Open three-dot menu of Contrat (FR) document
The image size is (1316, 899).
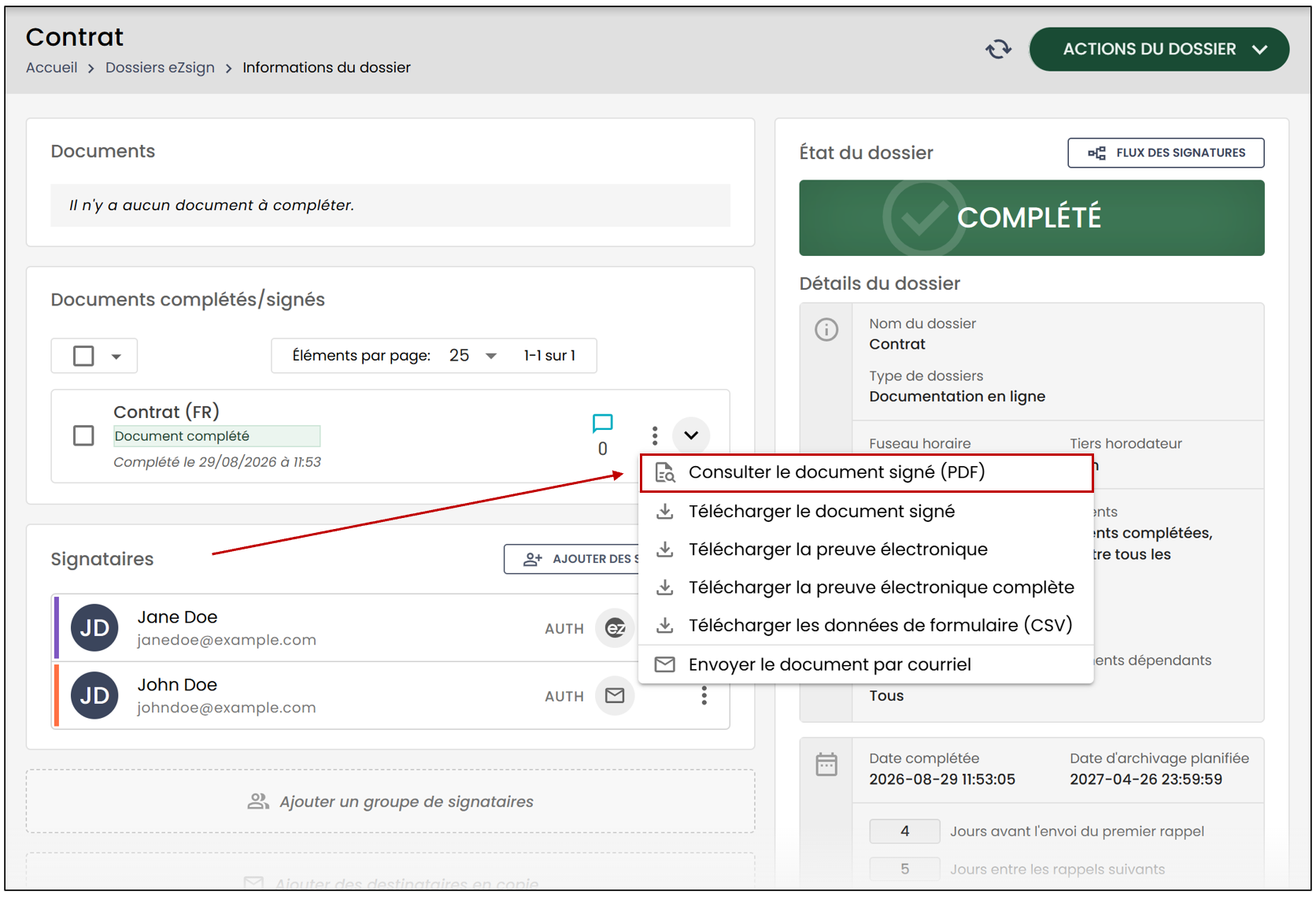coord(655,435)
